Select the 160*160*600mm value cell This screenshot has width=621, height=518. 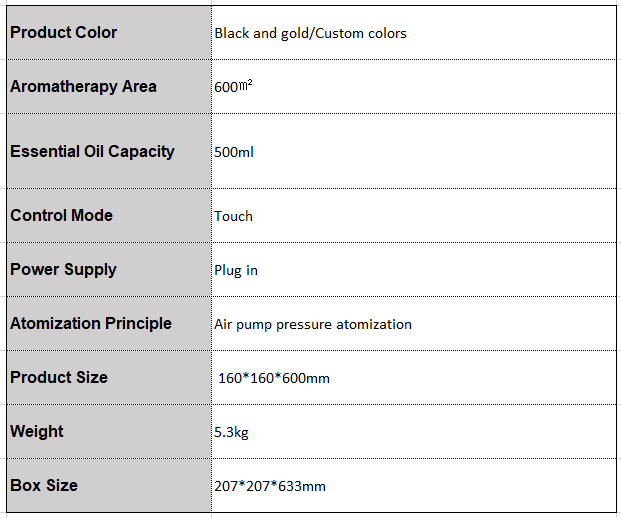414,377
